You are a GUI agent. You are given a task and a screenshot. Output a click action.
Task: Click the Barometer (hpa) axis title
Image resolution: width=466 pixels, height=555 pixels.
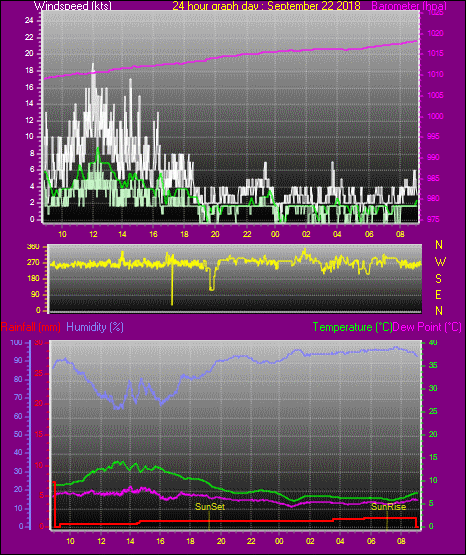click(409, 6)
